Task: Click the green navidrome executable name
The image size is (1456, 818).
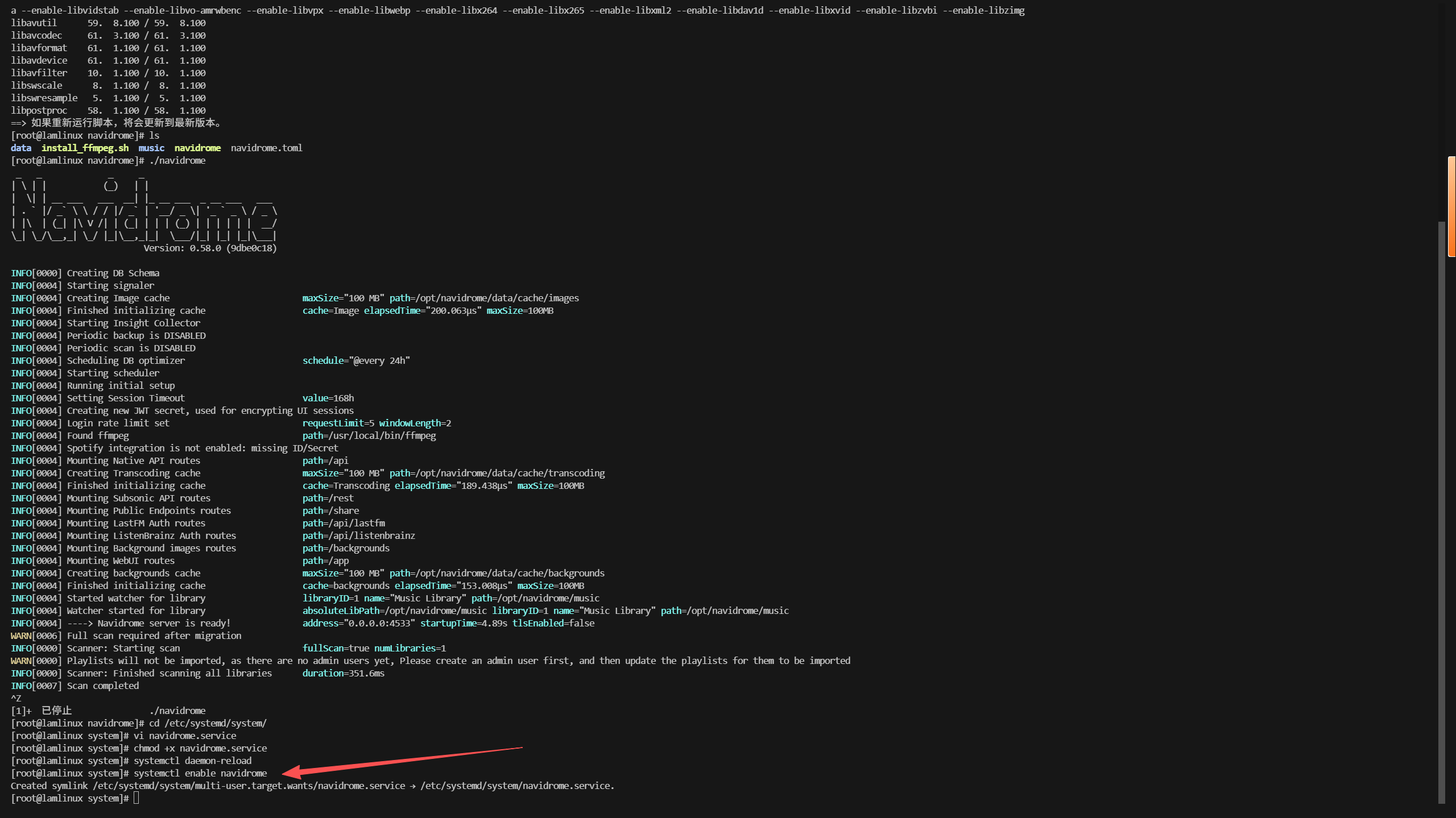Action: pyautogui.click(x=197, y=148)
